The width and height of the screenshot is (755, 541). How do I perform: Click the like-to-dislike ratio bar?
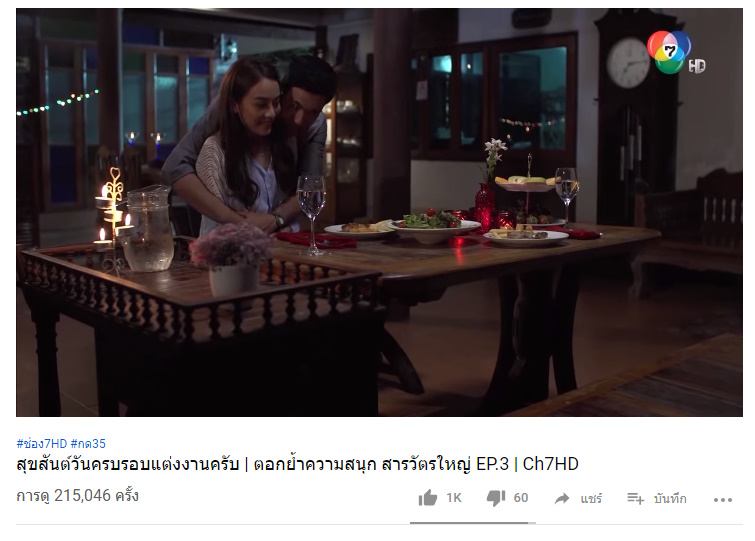coord(473,522)
